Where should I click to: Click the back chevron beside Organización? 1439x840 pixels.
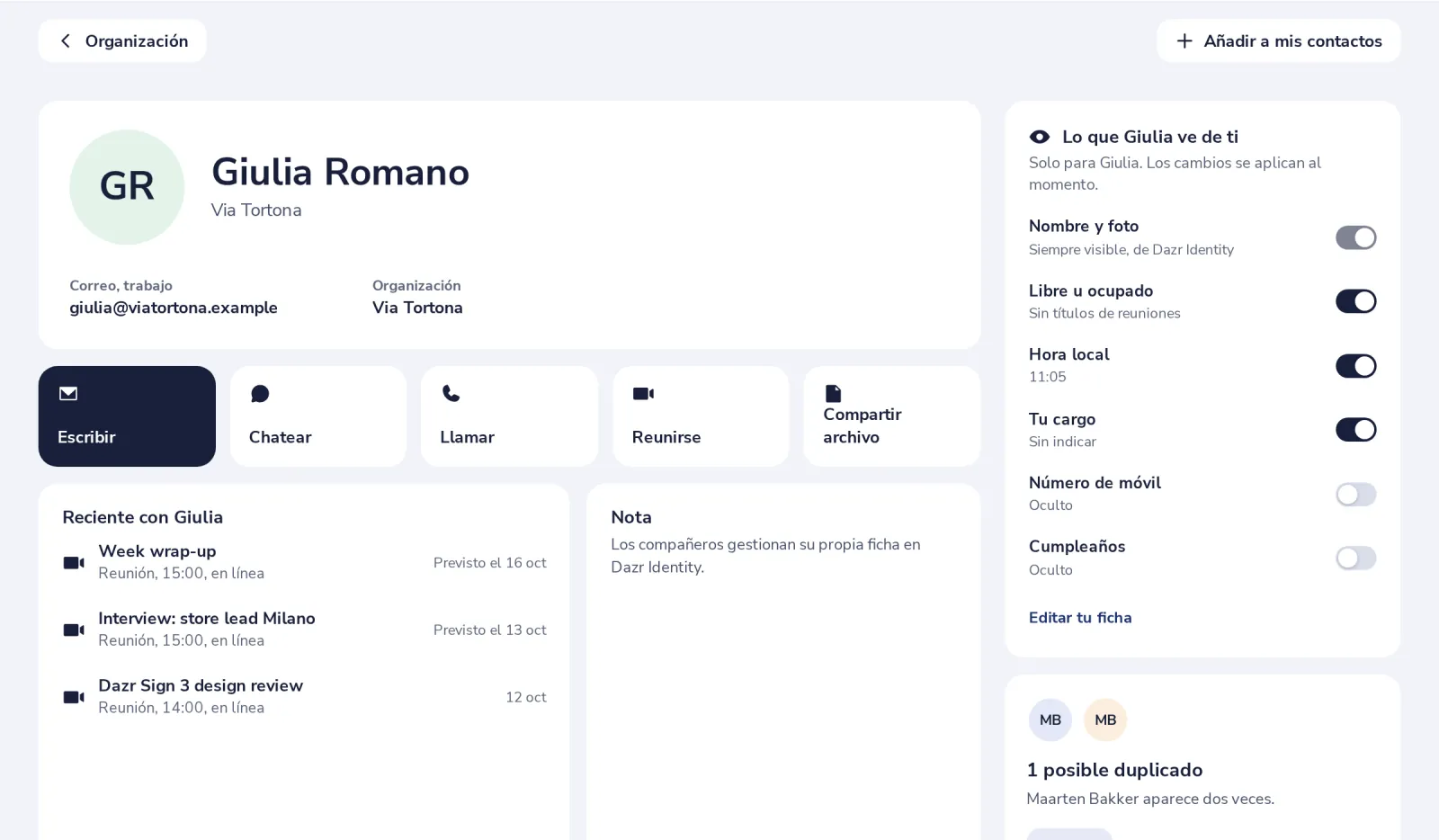point(65,41)
